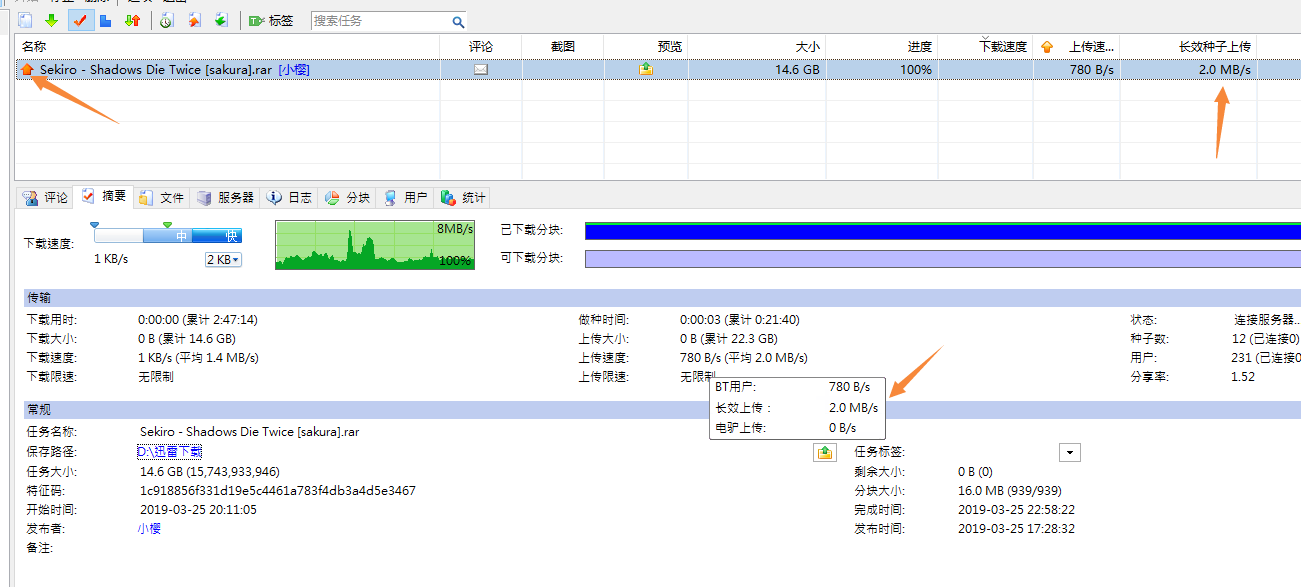Click the 小樱 publisher link in details

click(149, 528)
